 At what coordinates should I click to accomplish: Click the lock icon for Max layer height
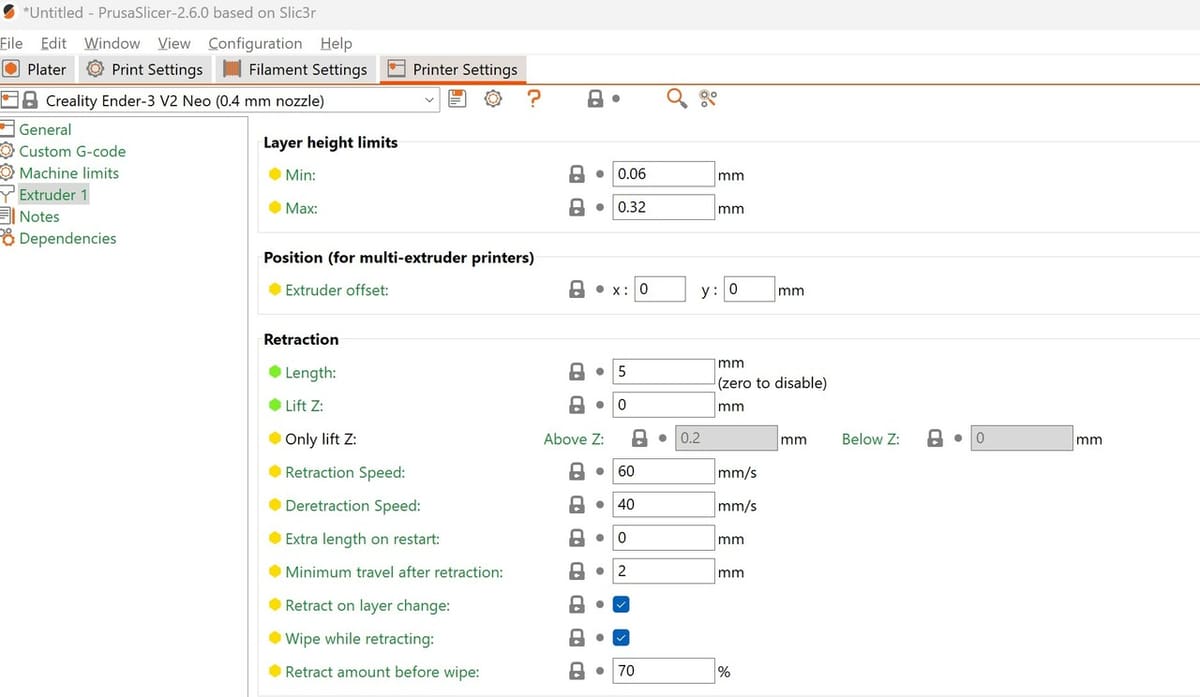tap(577, 208)
